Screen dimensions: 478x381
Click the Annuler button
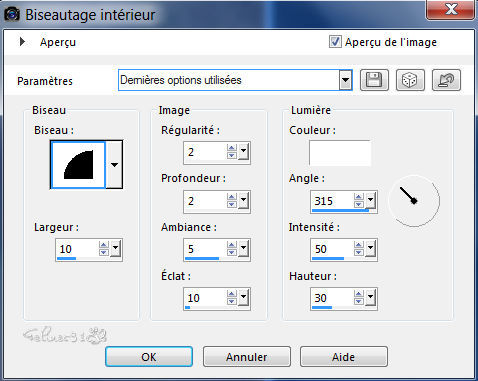(x=247, y=357)
